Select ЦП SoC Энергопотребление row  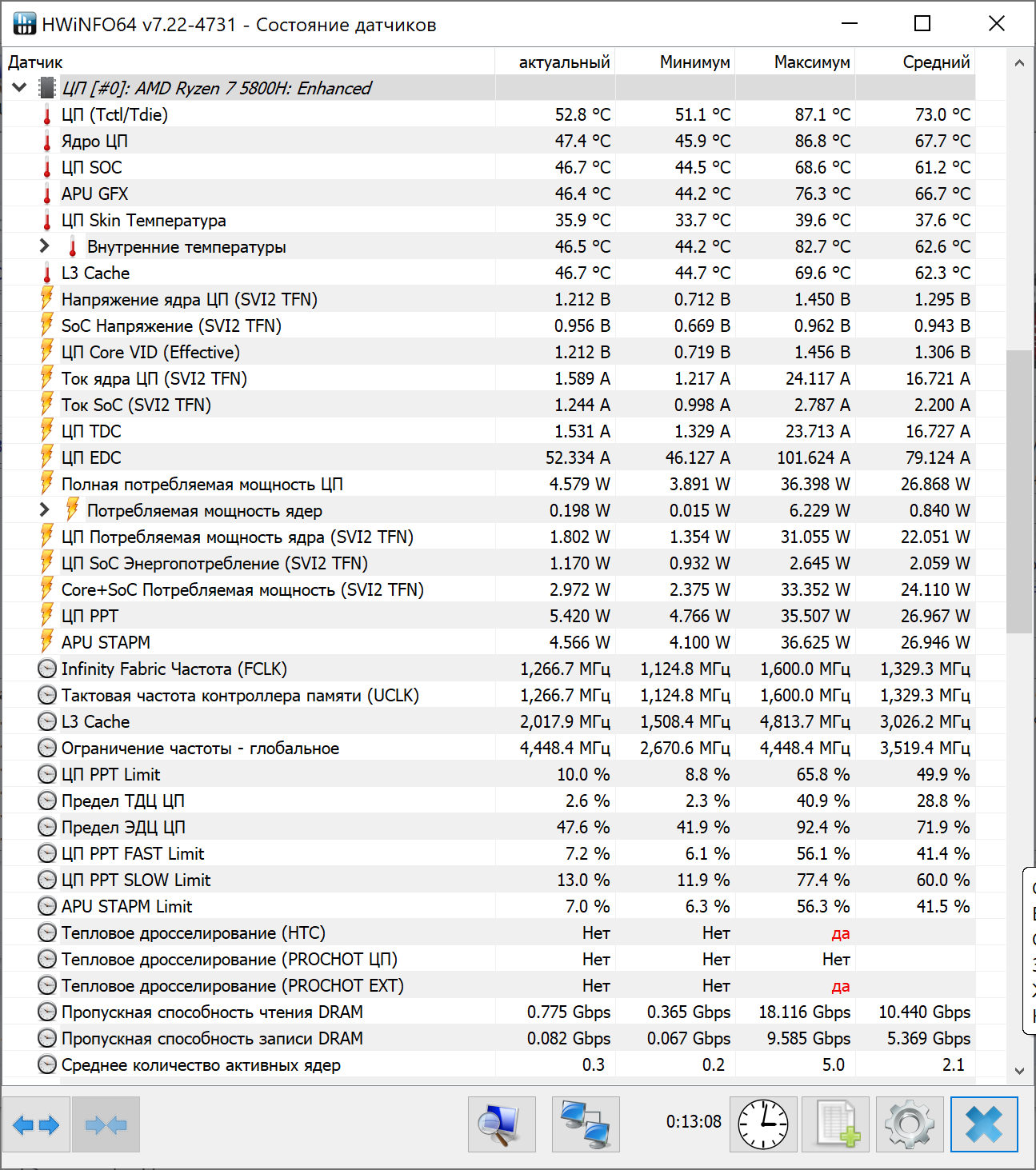pos(489,563)
